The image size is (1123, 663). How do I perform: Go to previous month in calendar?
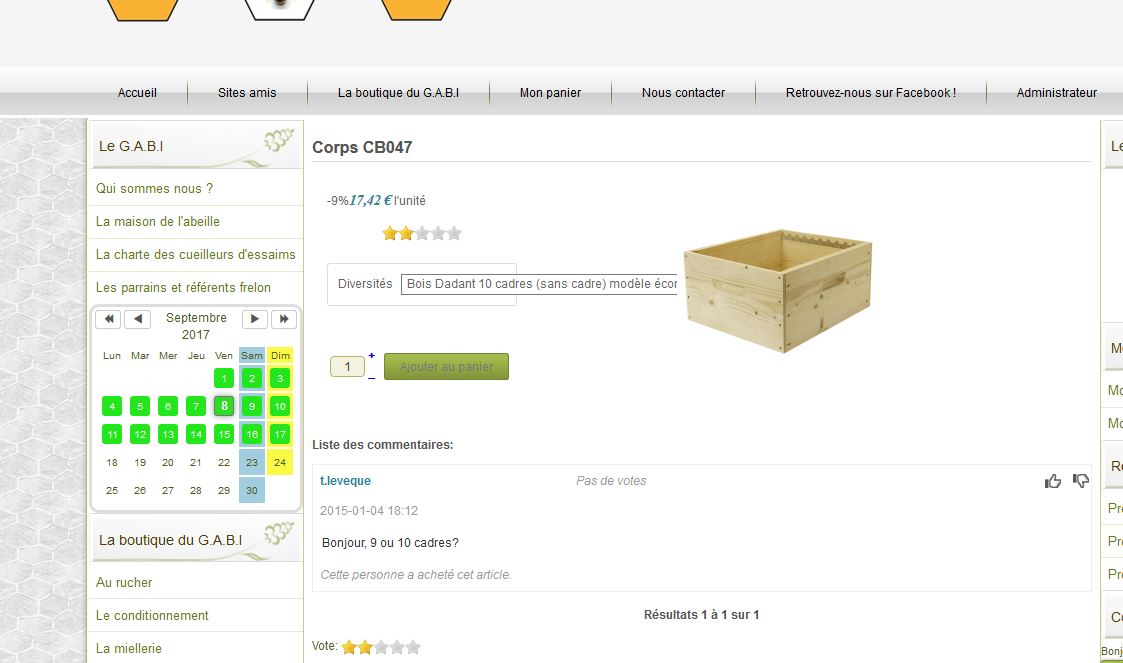138,319
